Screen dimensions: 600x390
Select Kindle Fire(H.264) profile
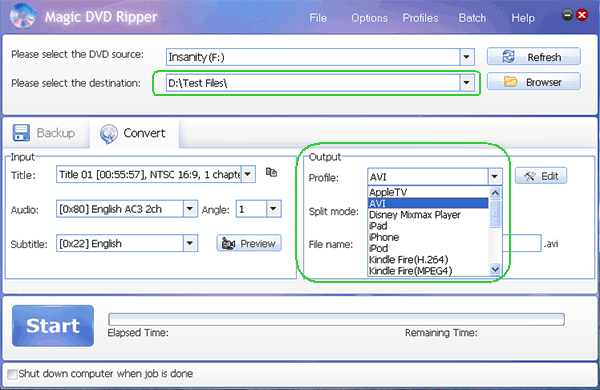[428, 259]
